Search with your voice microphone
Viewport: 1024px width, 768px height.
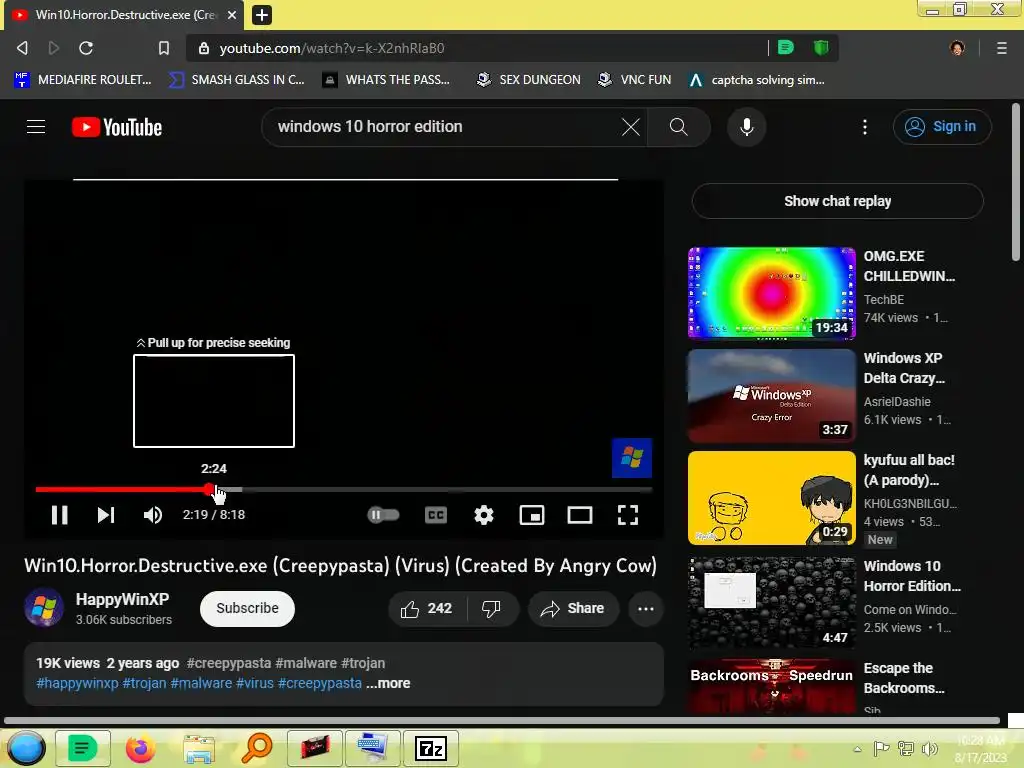pyautogui.click(x=746, y=127)
